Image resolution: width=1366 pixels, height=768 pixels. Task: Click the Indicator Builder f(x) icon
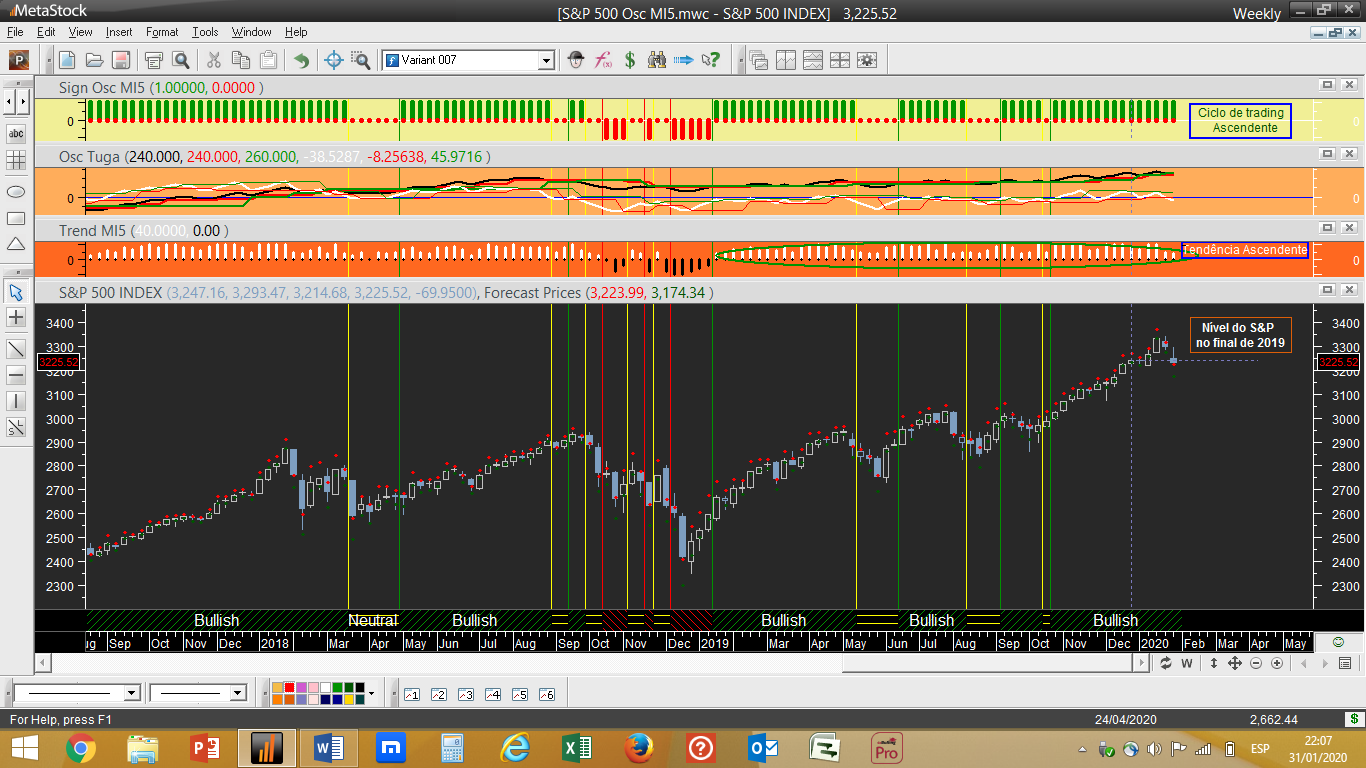pyautogui.click(x=603, y=60)
